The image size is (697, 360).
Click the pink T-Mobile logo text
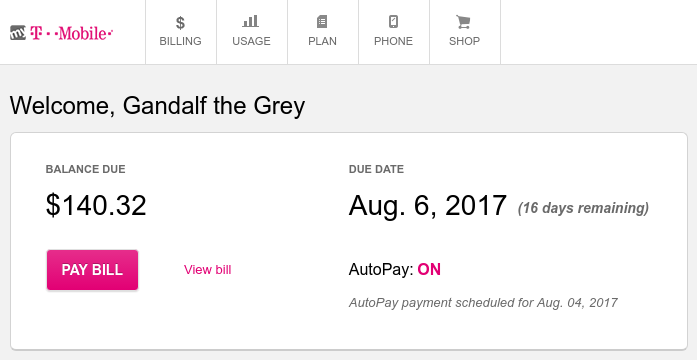tap(72, 33)
